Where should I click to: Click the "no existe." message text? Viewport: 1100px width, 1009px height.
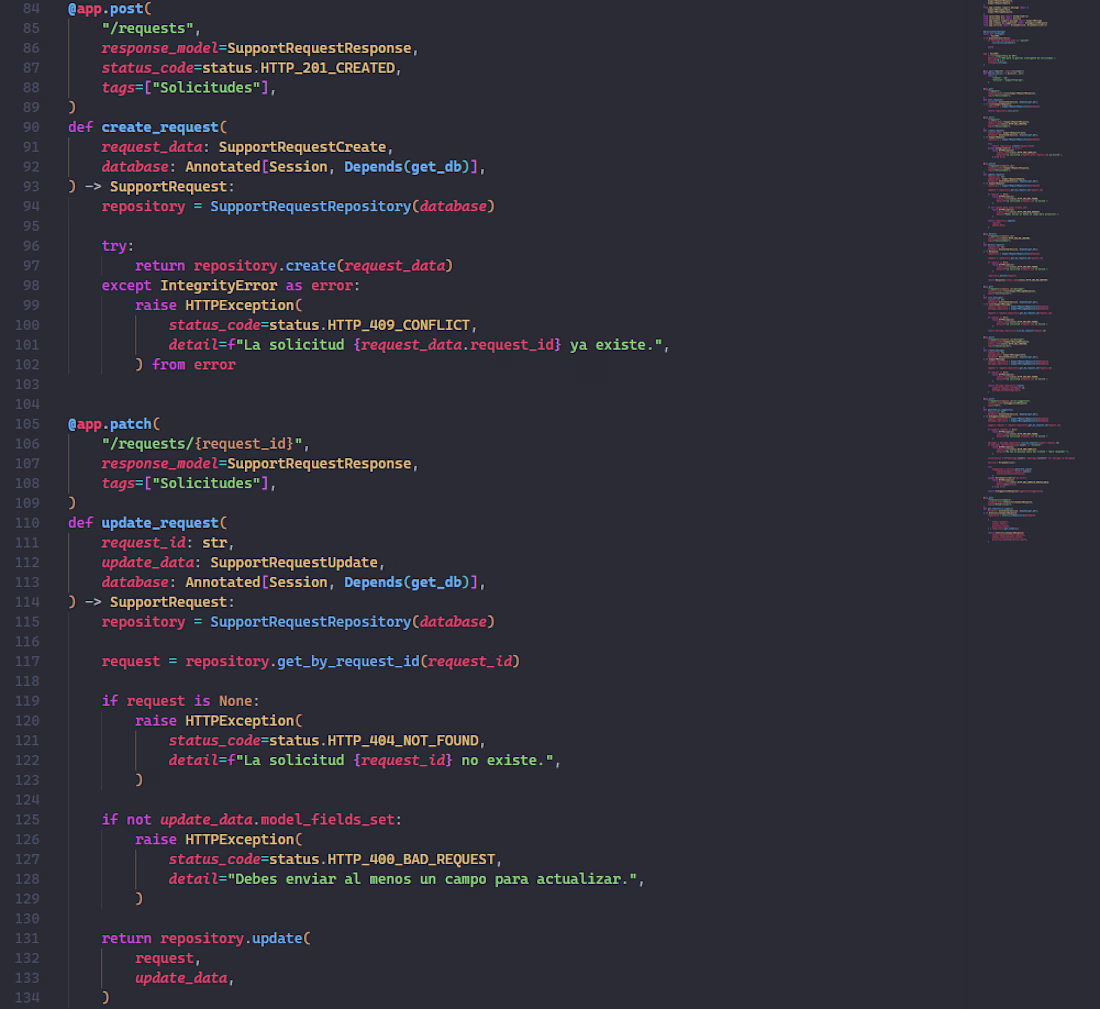click(x=503, y=760)
